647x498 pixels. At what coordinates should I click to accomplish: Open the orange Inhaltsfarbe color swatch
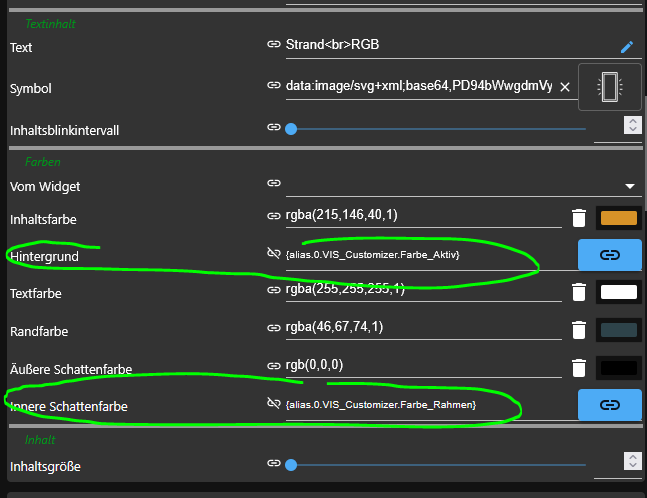[x=617, y=217]
